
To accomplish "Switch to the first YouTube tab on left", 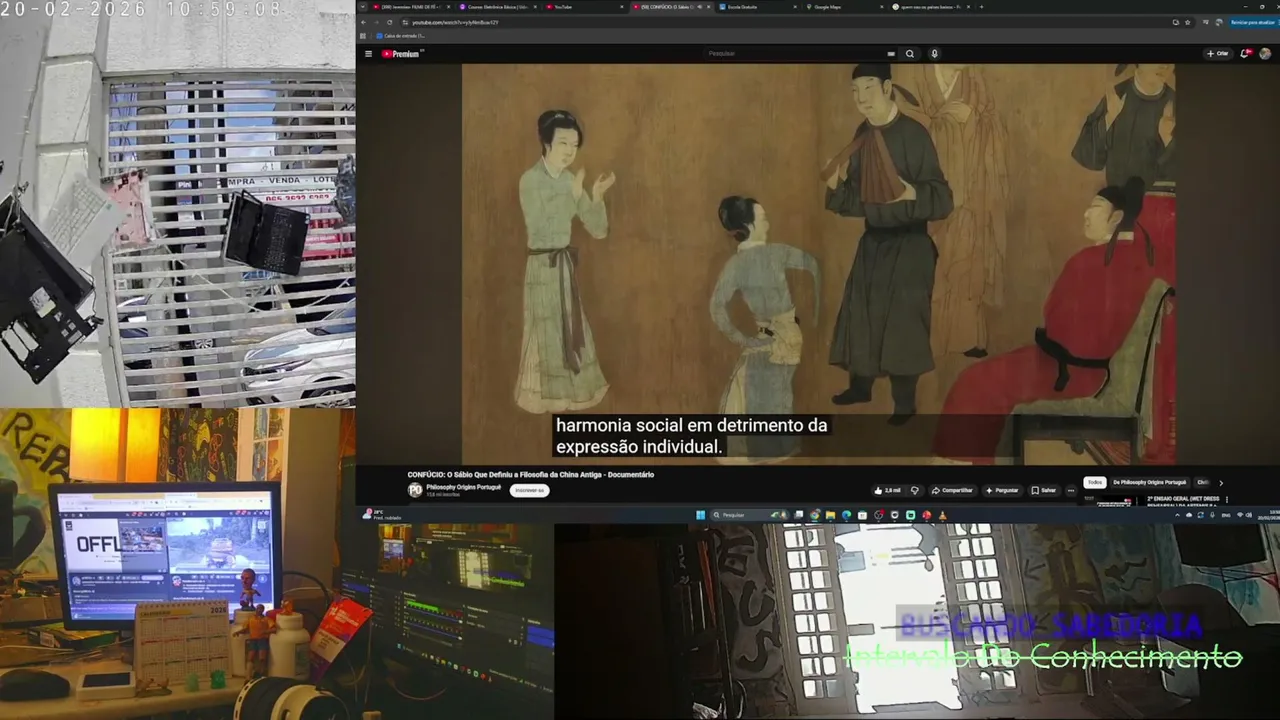I will click(x=413, y=7).
